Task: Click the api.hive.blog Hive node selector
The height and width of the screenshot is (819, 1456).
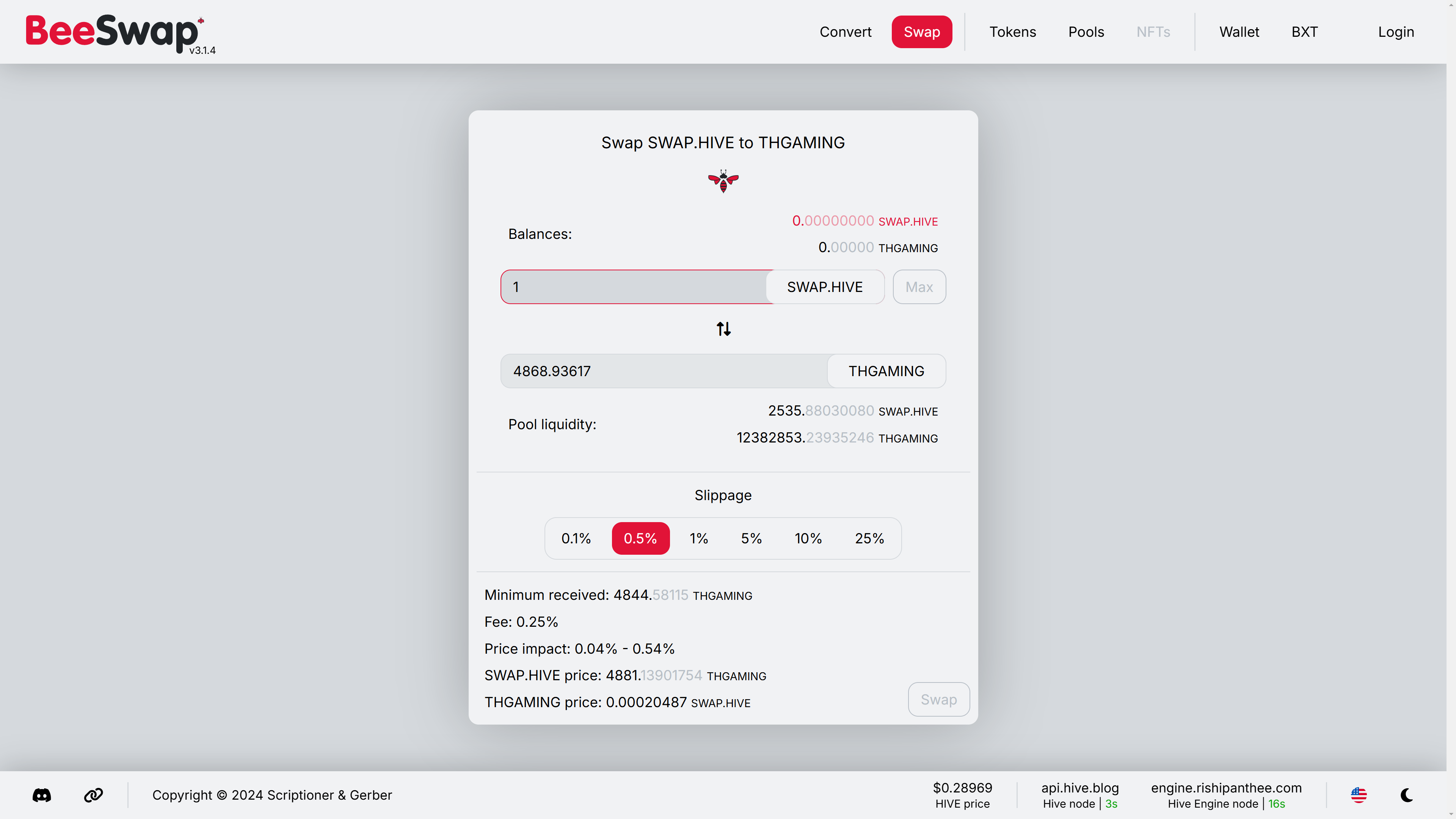Action: tap(1080, 795)
